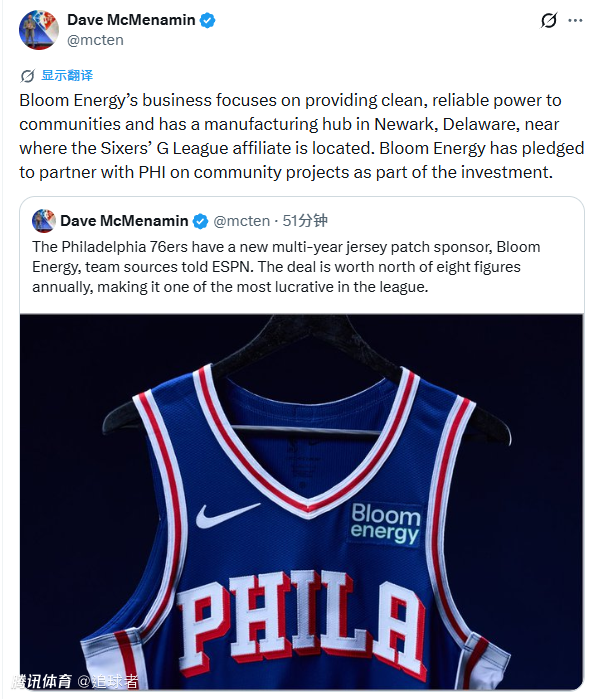596x699 pixels.
Task: Click the @mcten handle in quoted tweet
Action: point(241,221)
